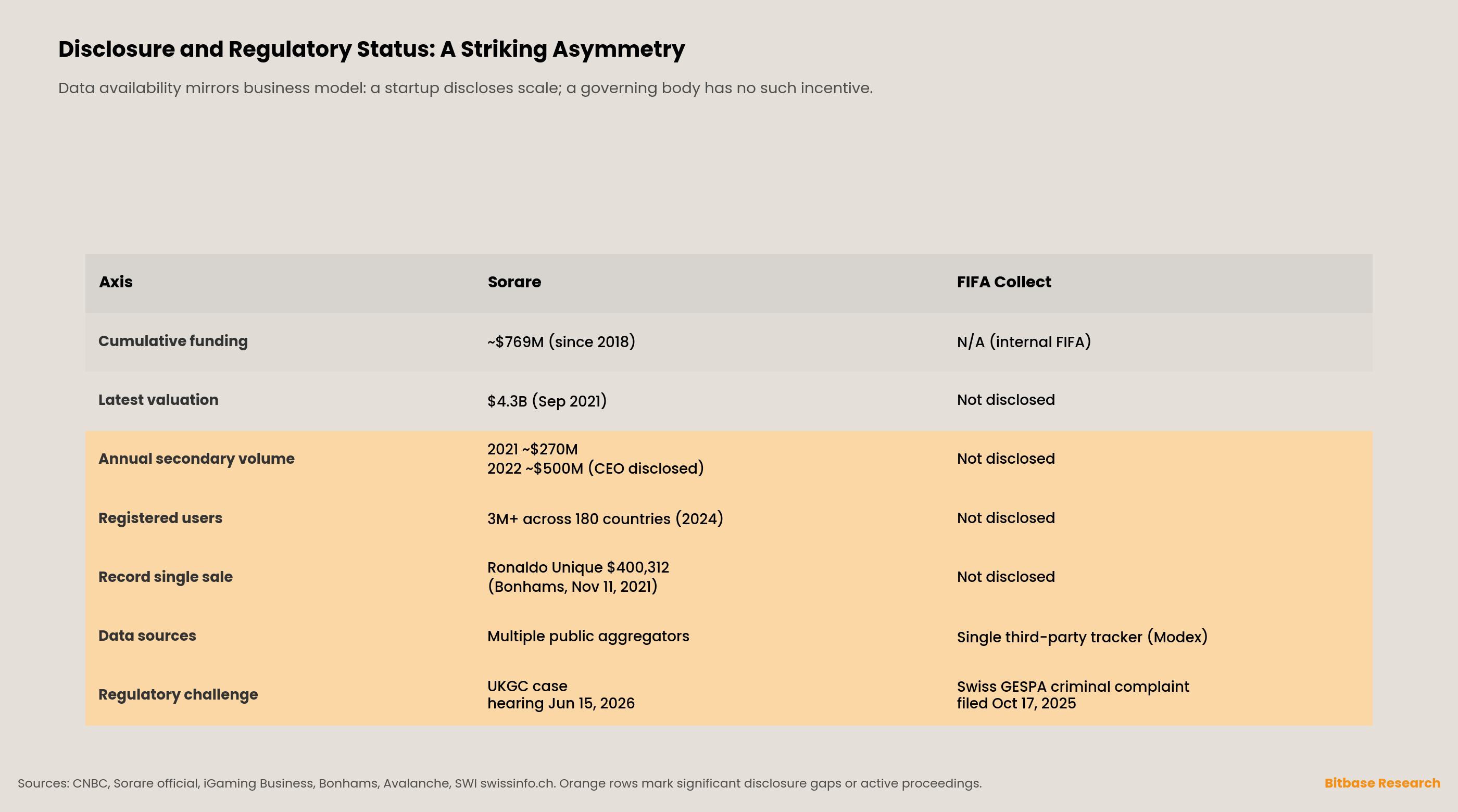Click the 'UKGC case' line
Screen dimensions: 1458x812
(x=527, y=687)
